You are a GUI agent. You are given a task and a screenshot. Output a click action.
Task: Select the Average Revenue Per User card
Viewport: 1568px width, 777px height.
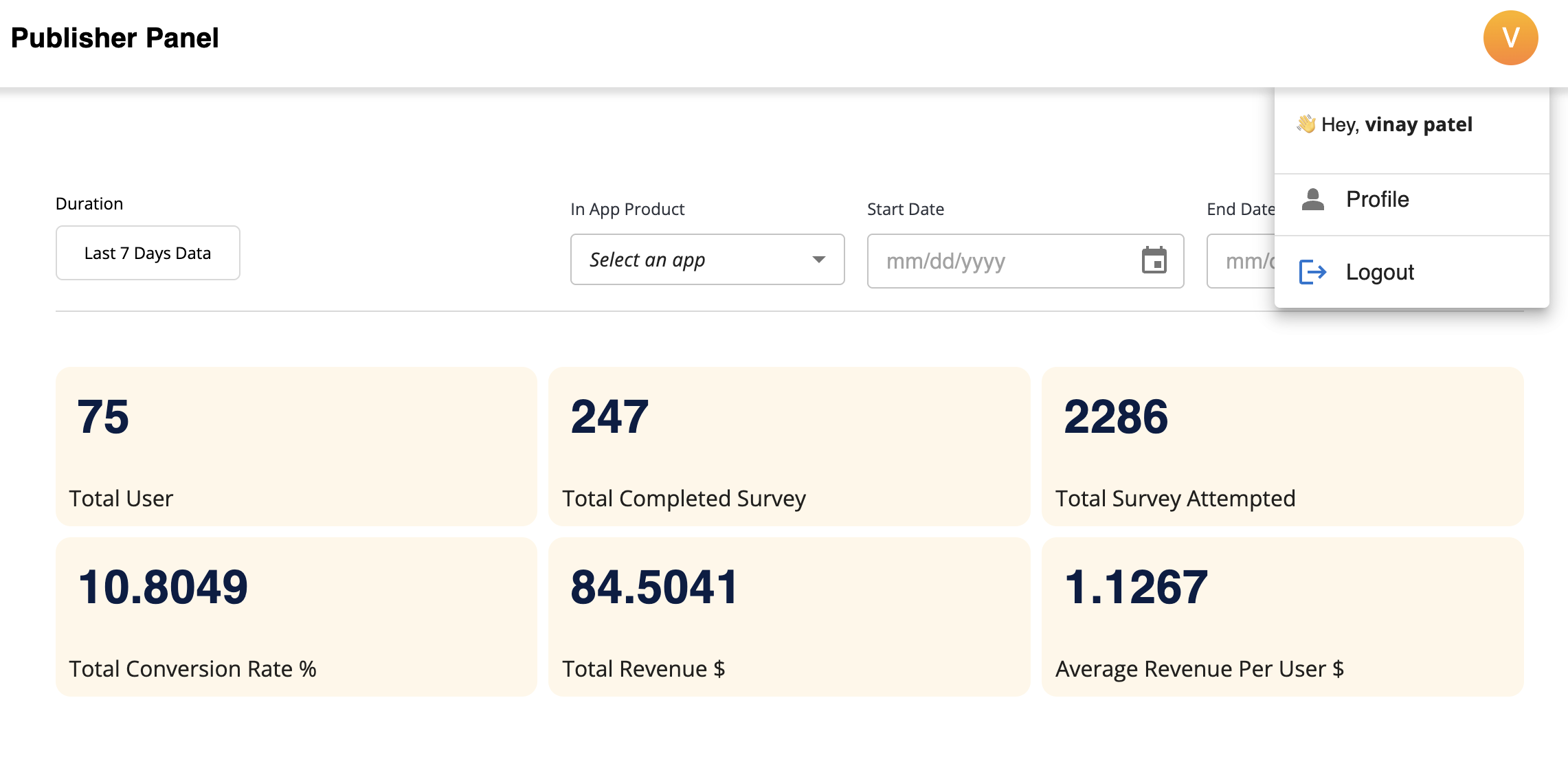[x=1282, y=617]
